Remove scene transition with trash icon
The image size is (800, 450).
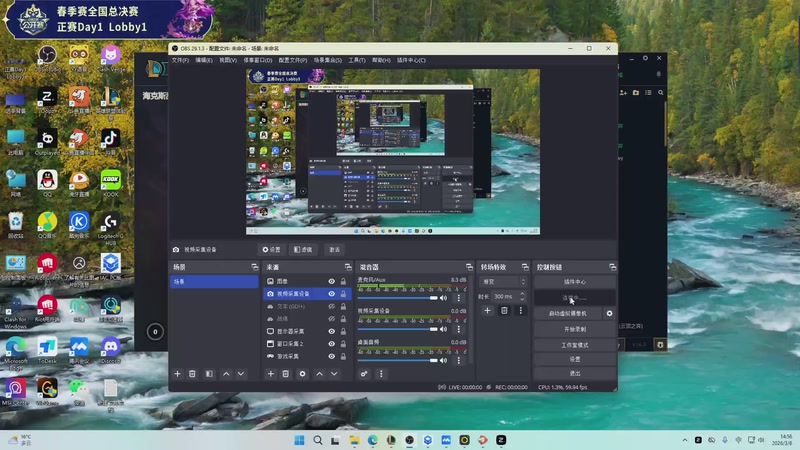point(504,310)
